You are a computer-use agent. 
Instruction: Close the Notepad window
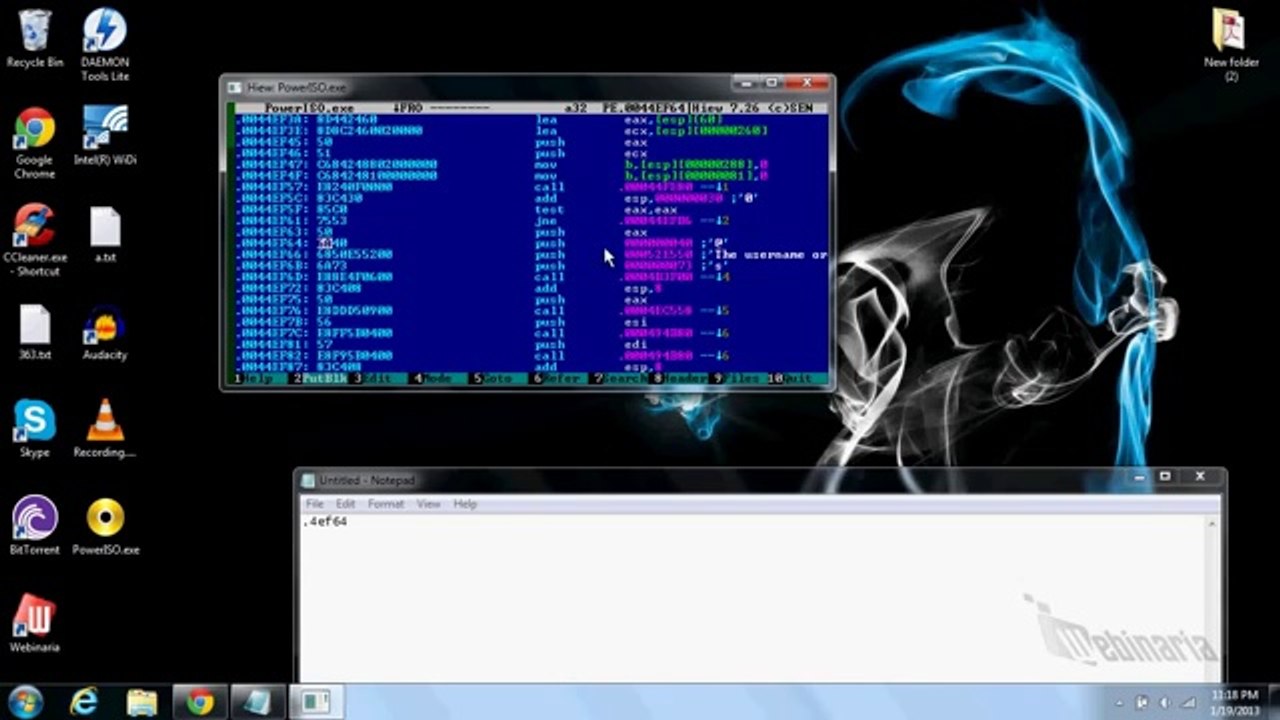(1200, 477)
